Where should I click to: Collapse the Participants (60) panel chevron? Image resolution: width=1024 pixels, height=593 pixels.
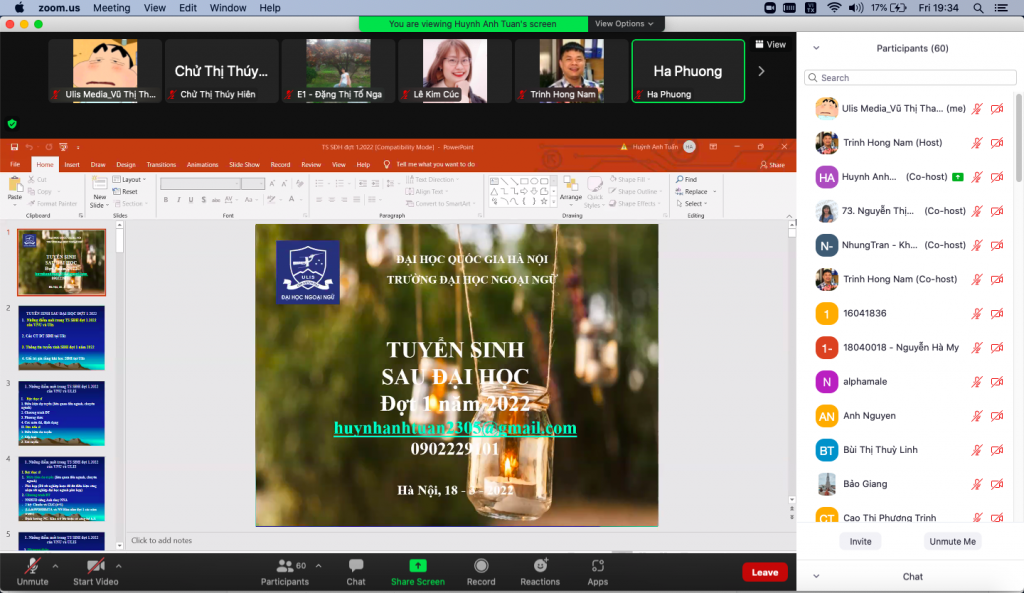coord(816,48)
